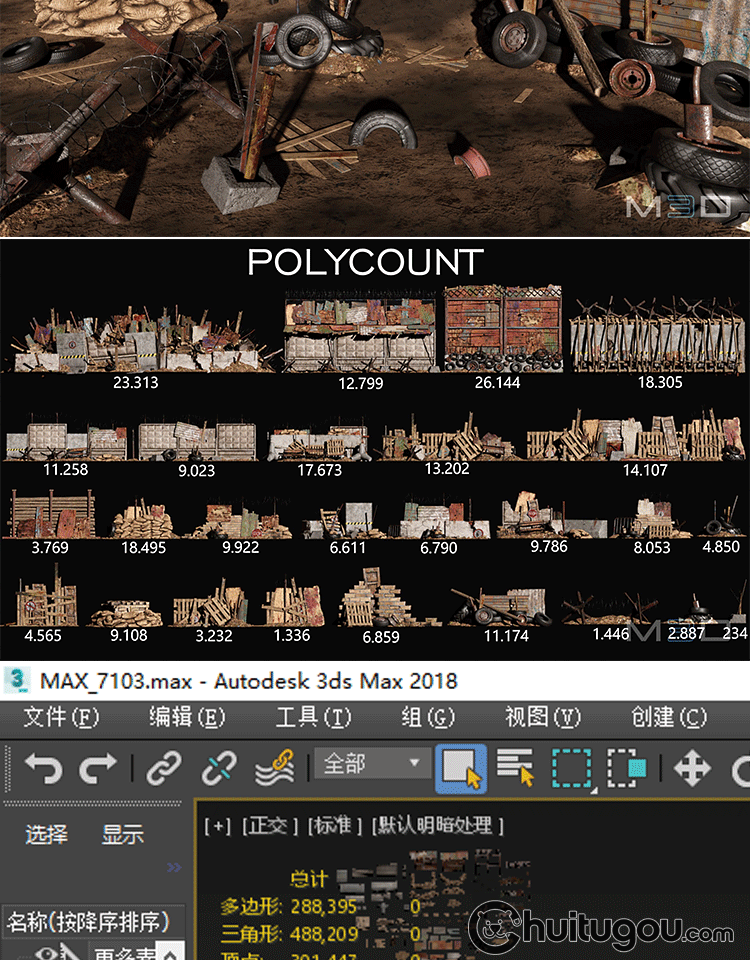
Task: Click the dotted main toolbar grip handle
Action: (x=7, y=768)
